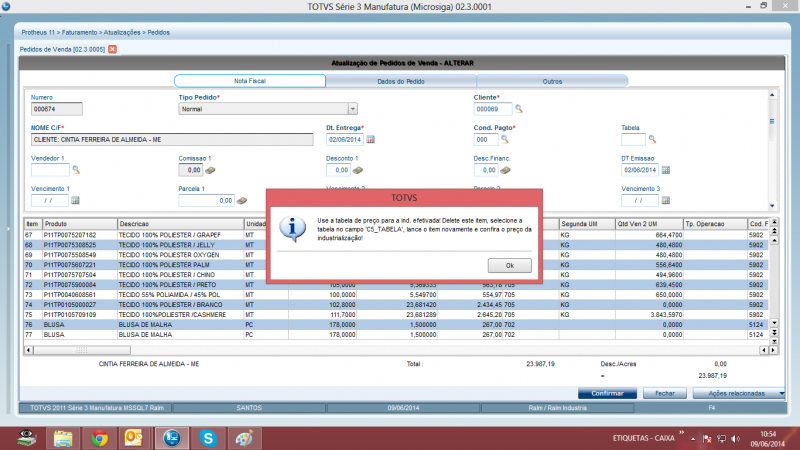Switch to the Dados do Pedido tab

(x=401, y=81)
